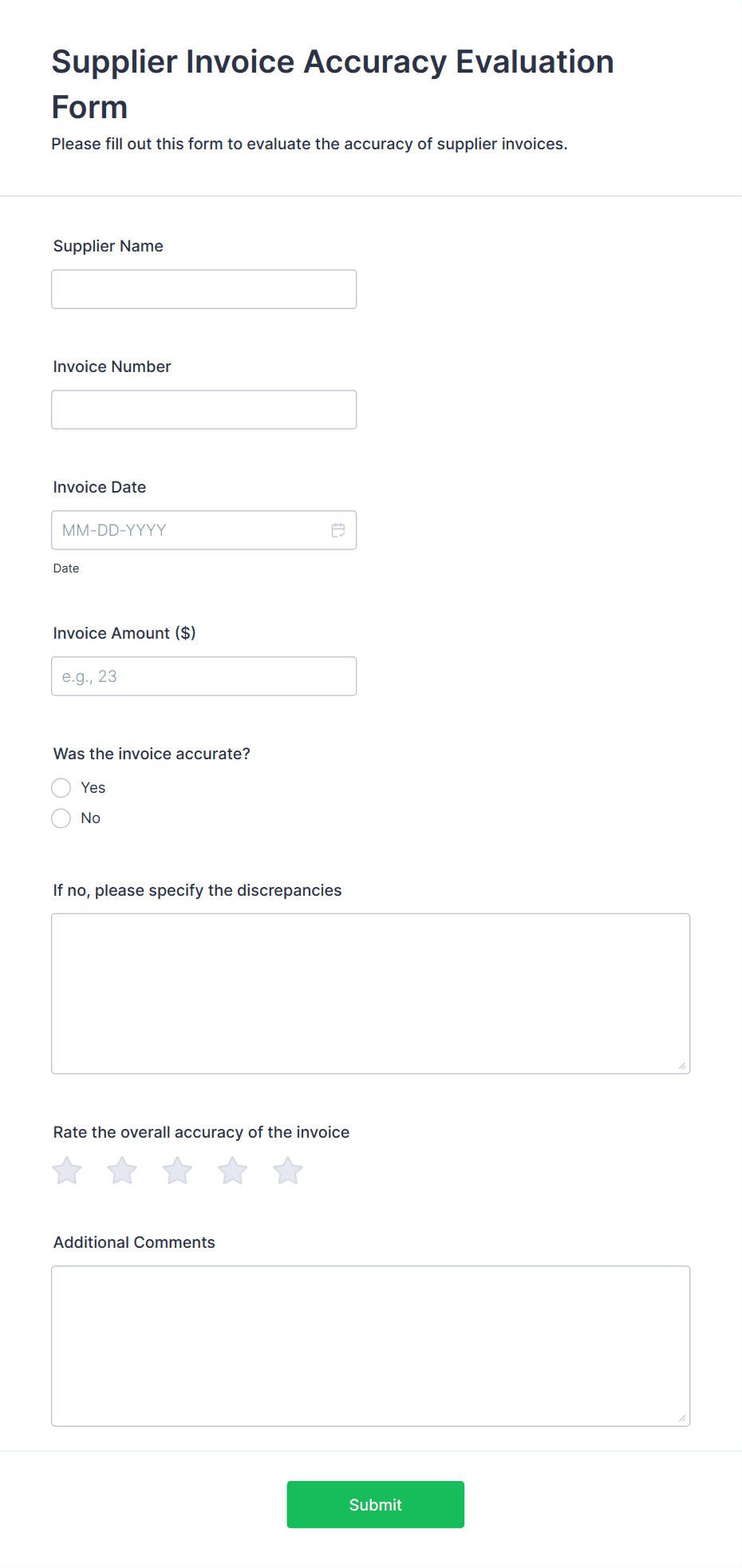Click the Yes option label
Image resolution: width=742 pixels, height=1568 pixels.
[93, 788]
